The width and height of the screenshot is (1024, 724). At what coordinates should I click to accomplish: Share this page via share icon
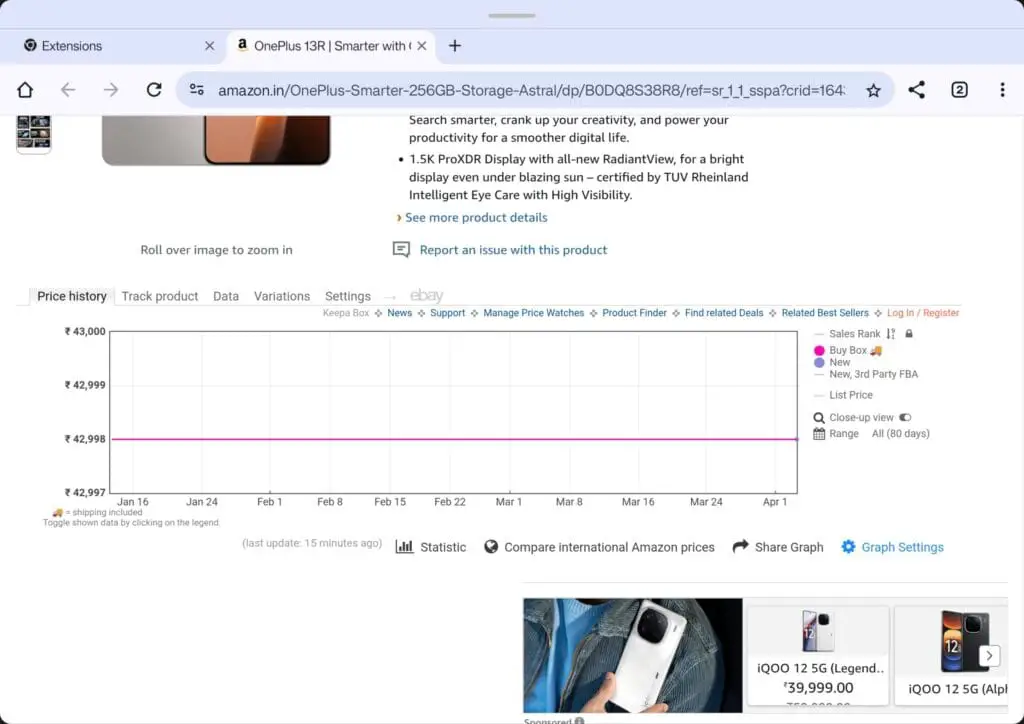(916, 89)
